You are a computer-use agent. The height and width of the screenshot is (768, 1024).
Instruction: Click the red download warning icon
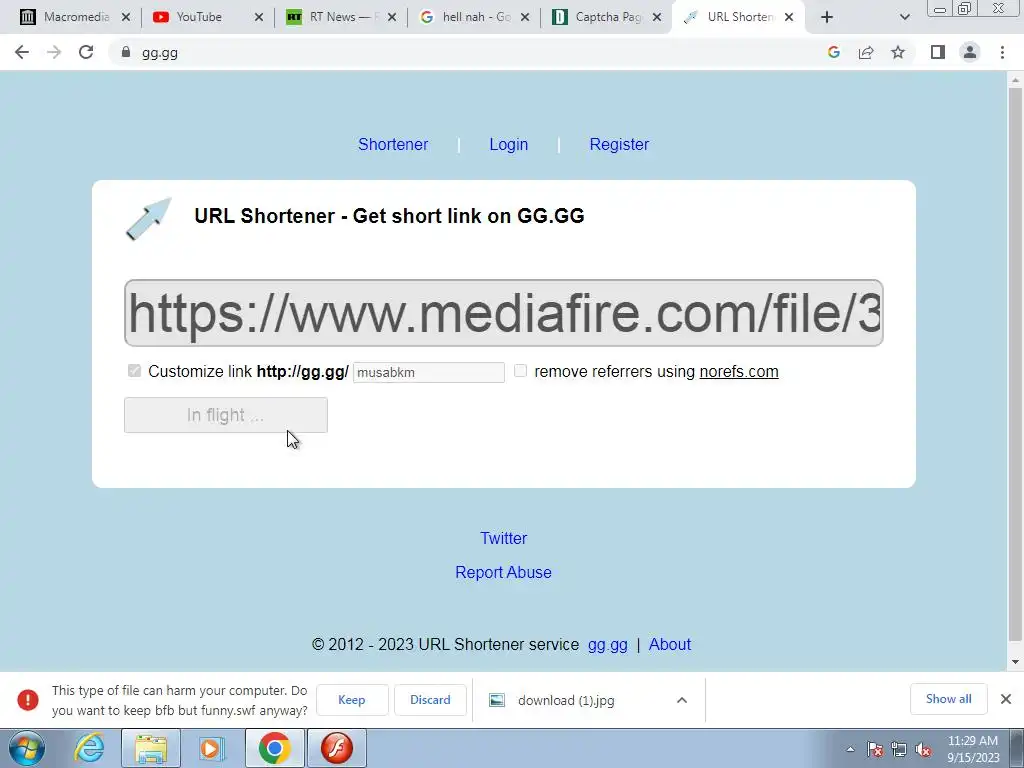(27, 700)
